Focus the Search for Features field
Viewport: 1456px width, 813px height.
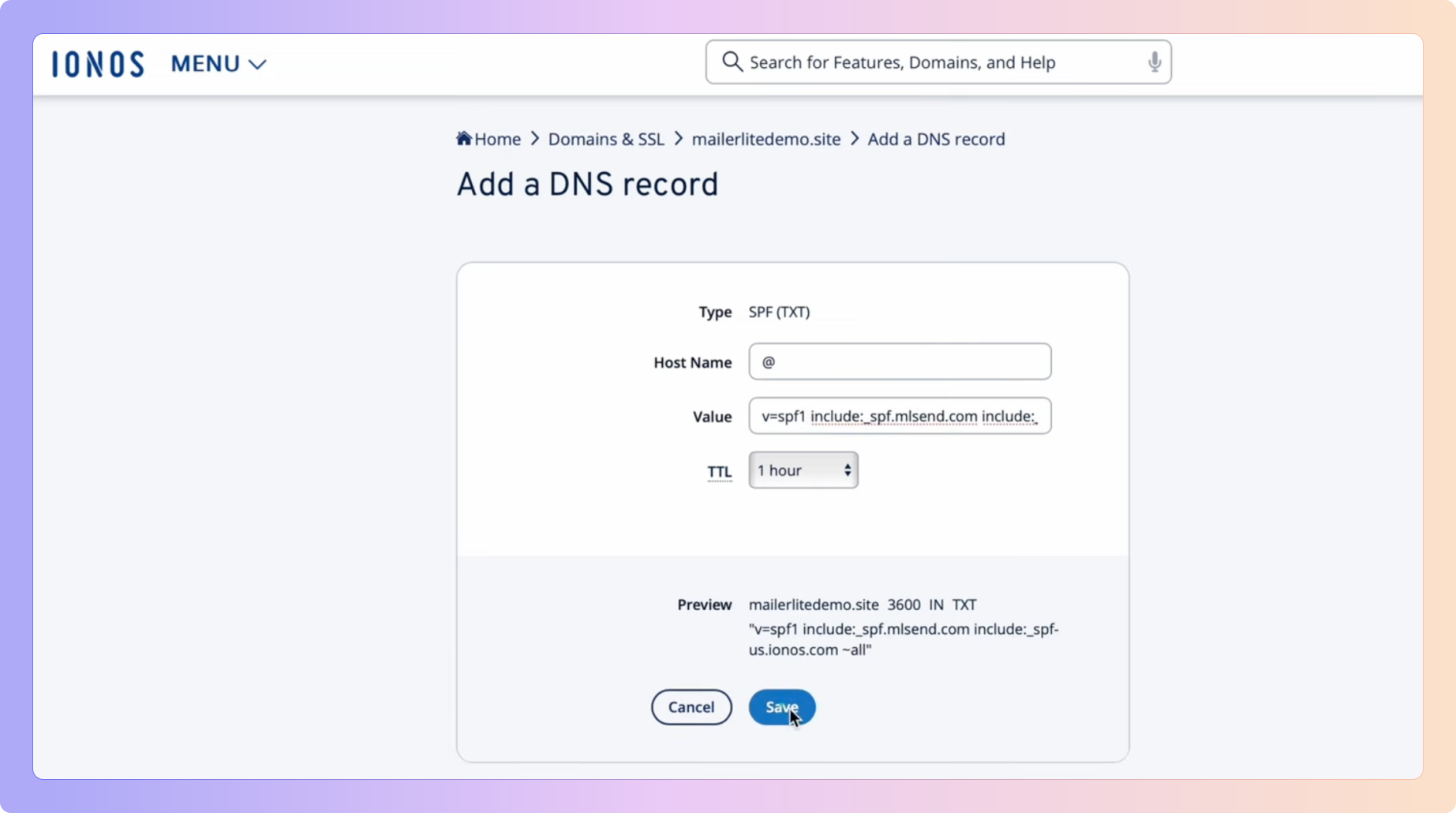point(938,62)
